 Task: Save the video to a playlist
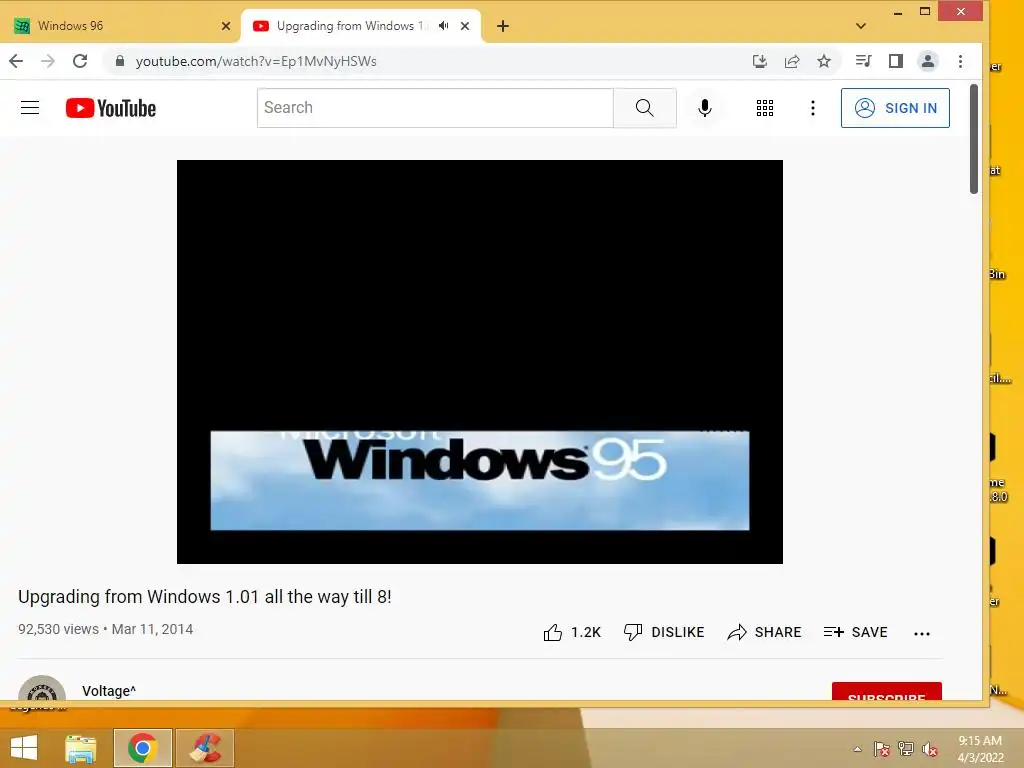(x=856, y=632)
